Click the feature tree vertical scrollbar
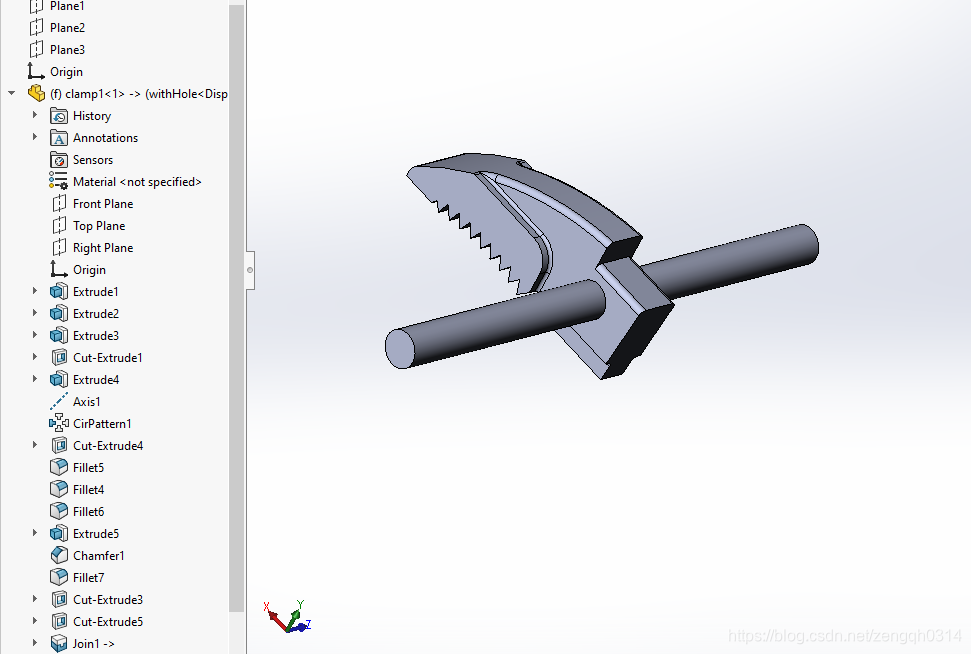 (236, 308)
